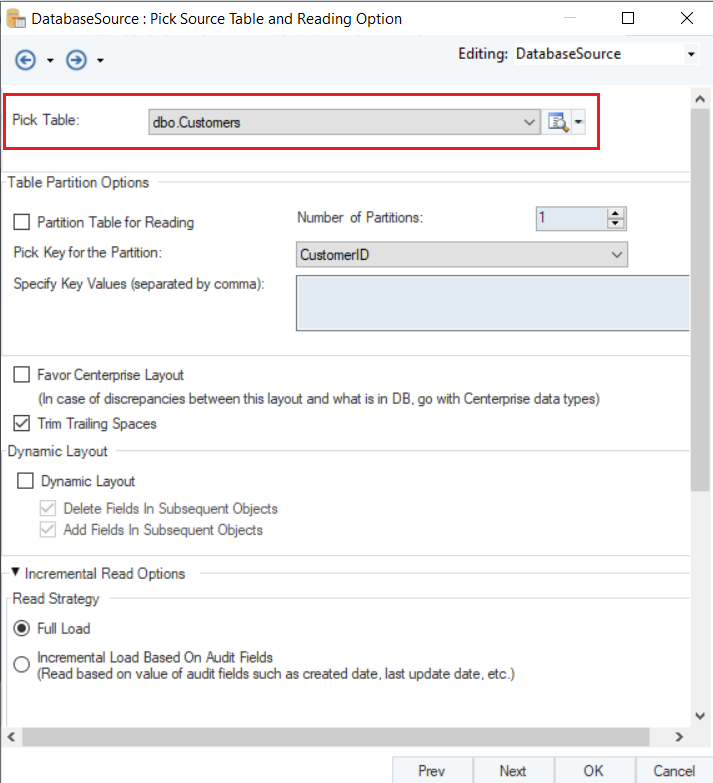Click the Next button
The width and height of the screenshot is (713, 783).
coord(512,770)
